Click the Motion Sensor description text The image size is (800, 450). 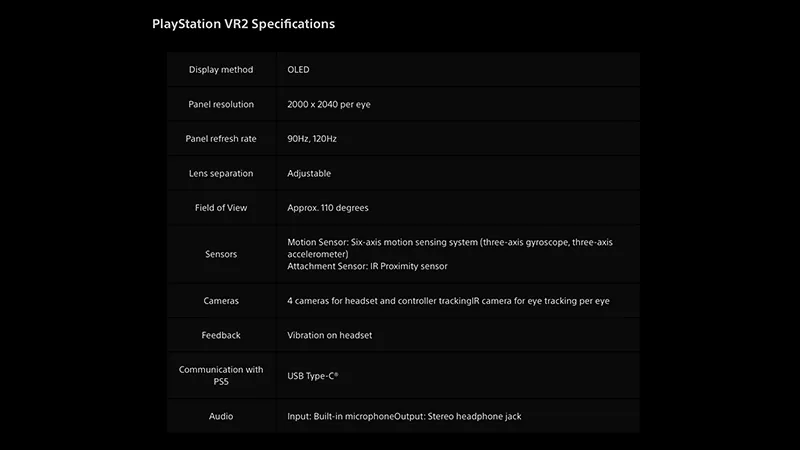pyautogui.click(x=450, y=248)
